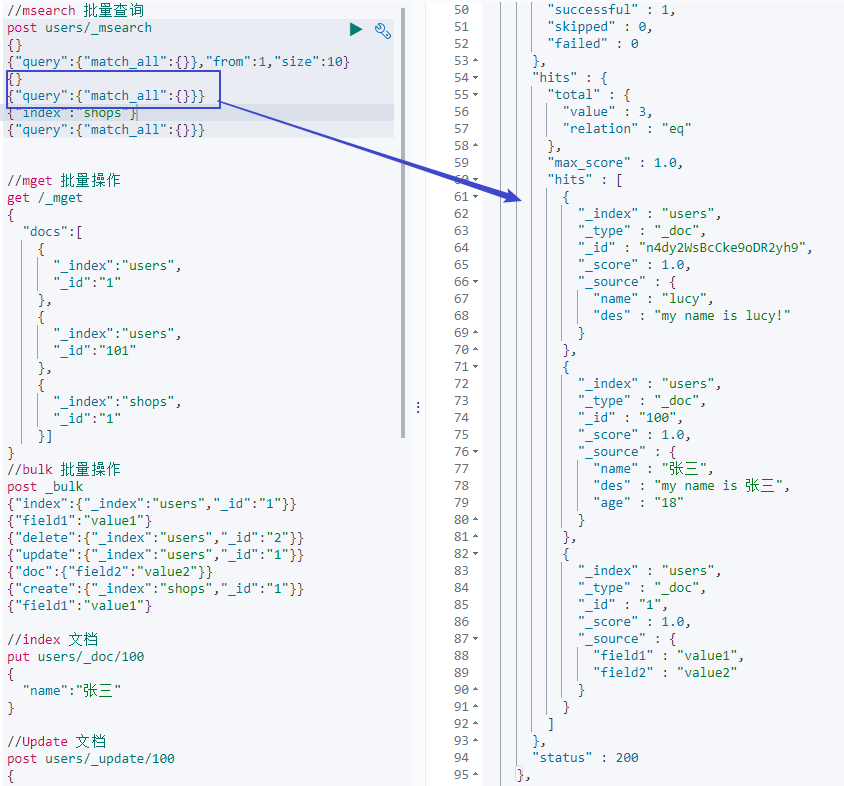
Task: Click the "relation" : "eq" response line
Action: pyautogui.click(x=627, y=129)
